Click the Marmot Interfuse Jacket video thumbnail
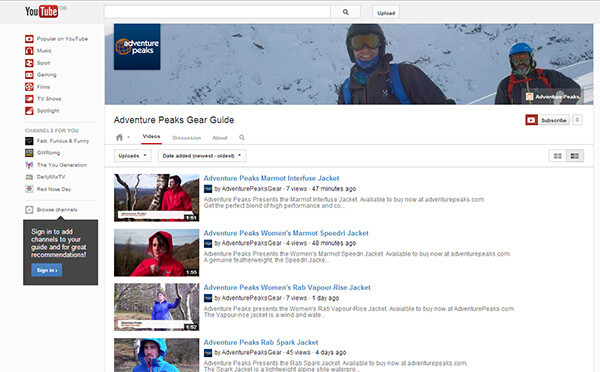Viewport: 600px width, 372px height. click(x=157, y=198)
